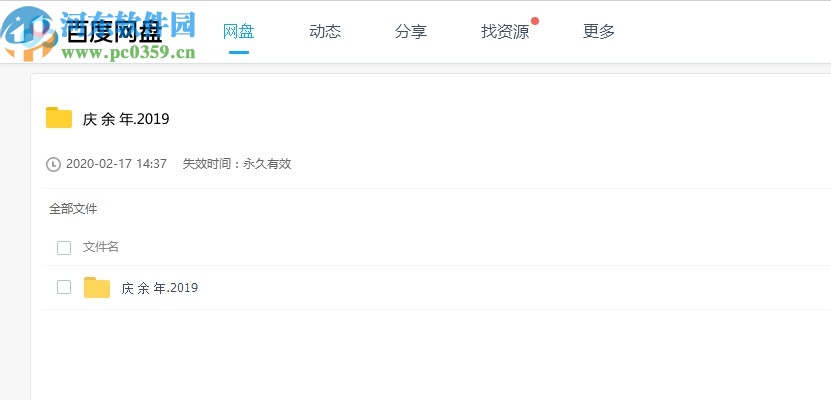Toggle the select-all files checkbox
Image resolution: width=831 pixels, height=400 pixels.
coord(64,247)
